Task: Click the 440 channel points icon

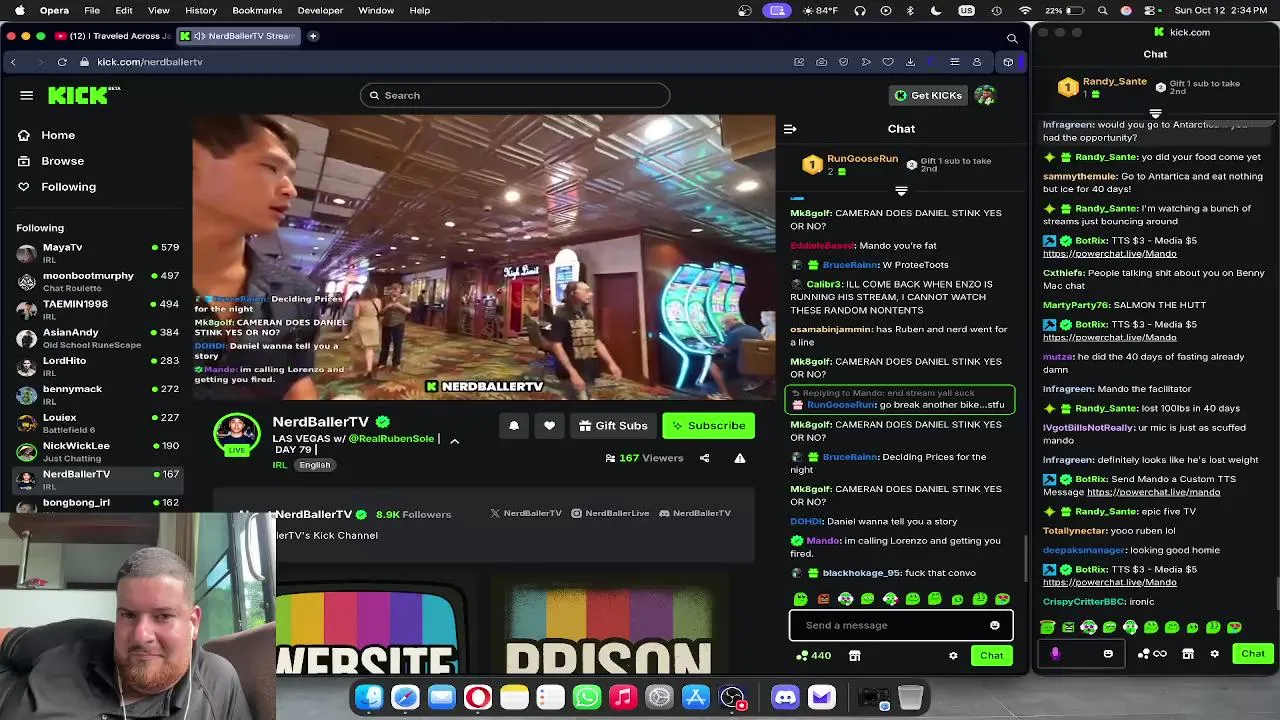Action: (802, 656)
